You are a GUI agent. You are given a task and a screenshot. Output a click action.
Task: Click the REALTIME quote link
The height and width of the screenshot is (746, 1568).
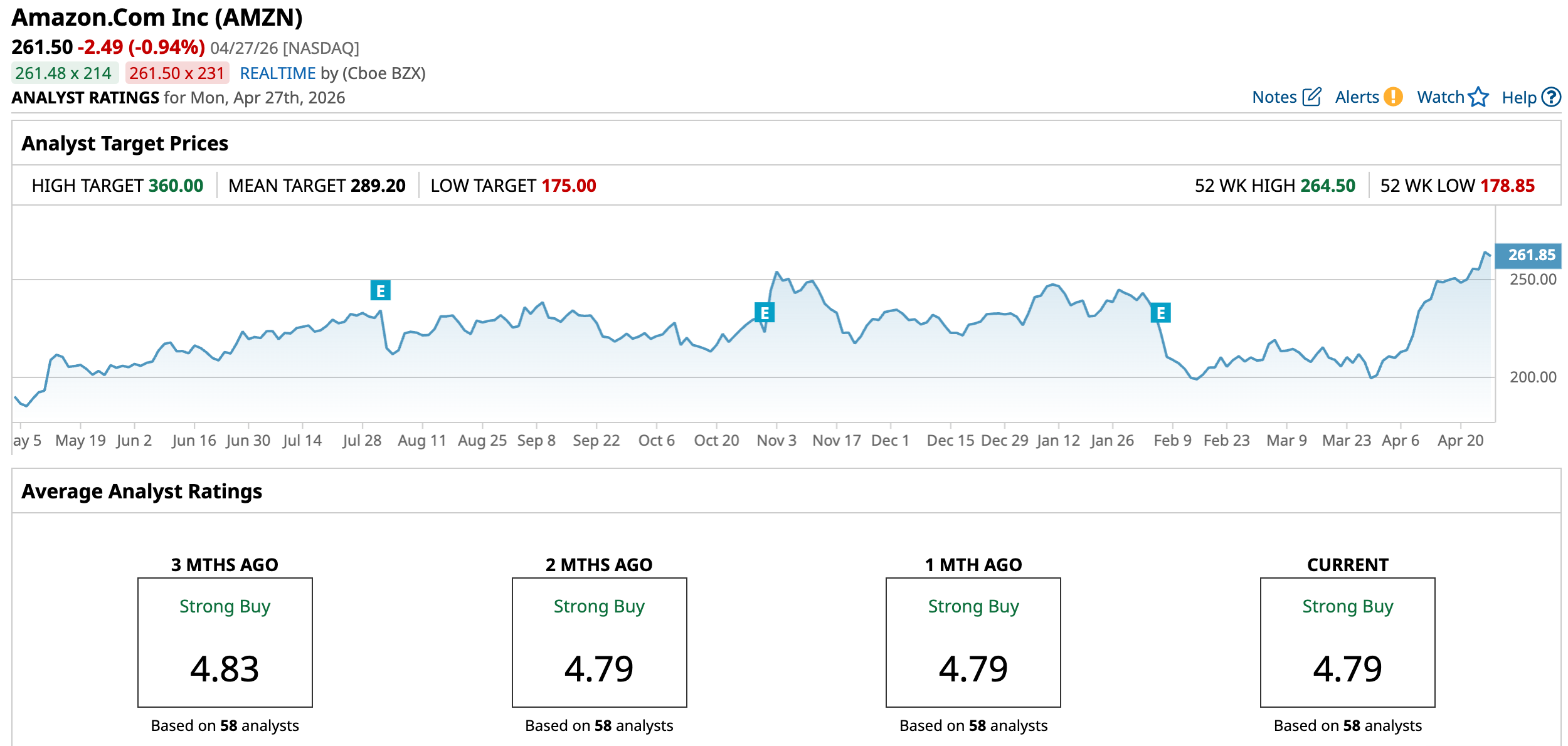coord(277,73)
